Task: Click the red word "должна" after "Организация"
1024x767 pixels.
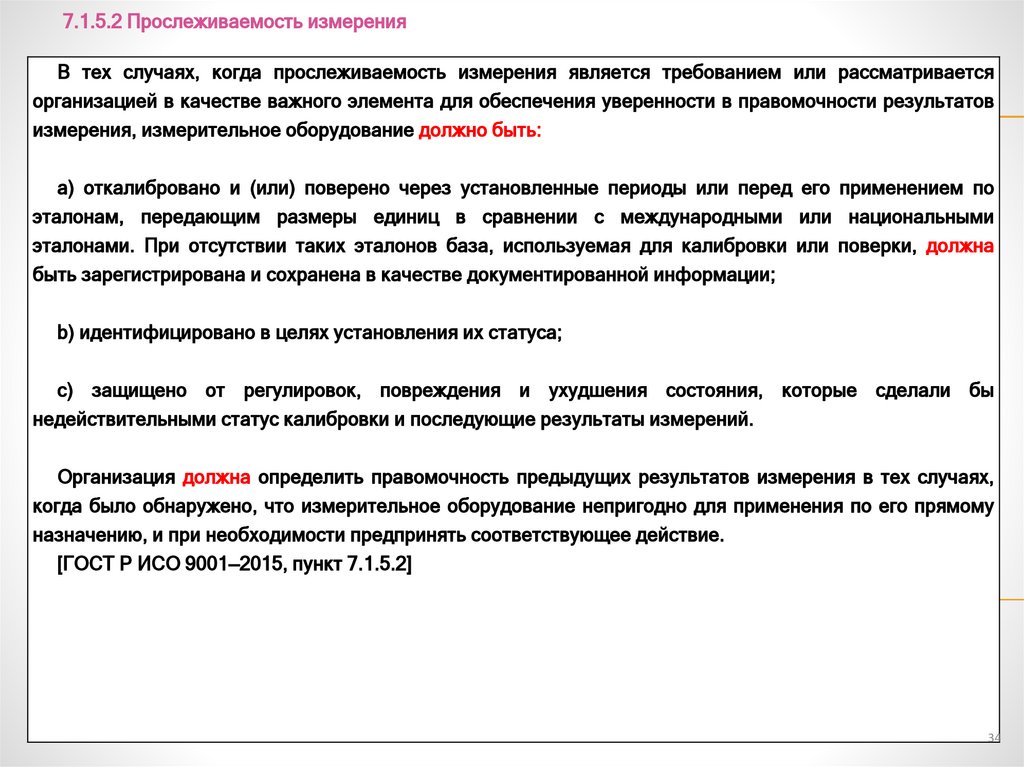Action: [216, 478]
